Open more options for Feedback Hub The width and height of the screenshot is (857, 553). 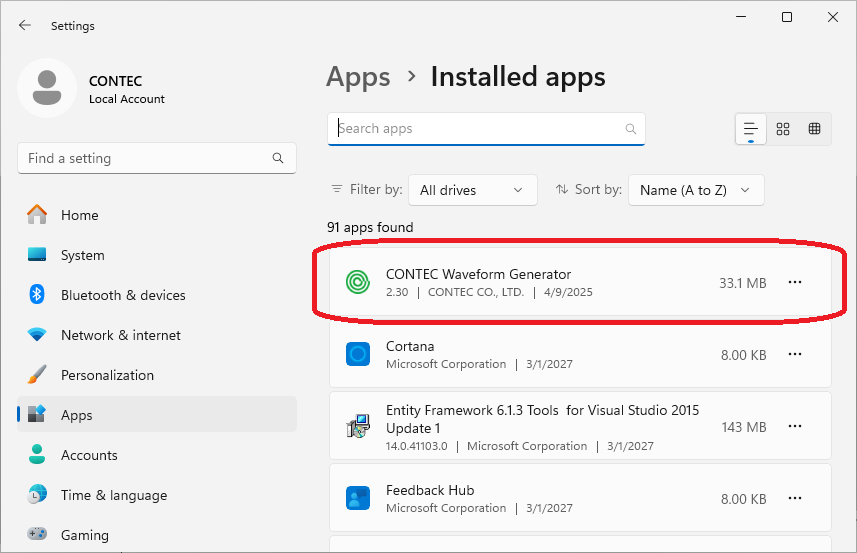click(x=795, y=498)
